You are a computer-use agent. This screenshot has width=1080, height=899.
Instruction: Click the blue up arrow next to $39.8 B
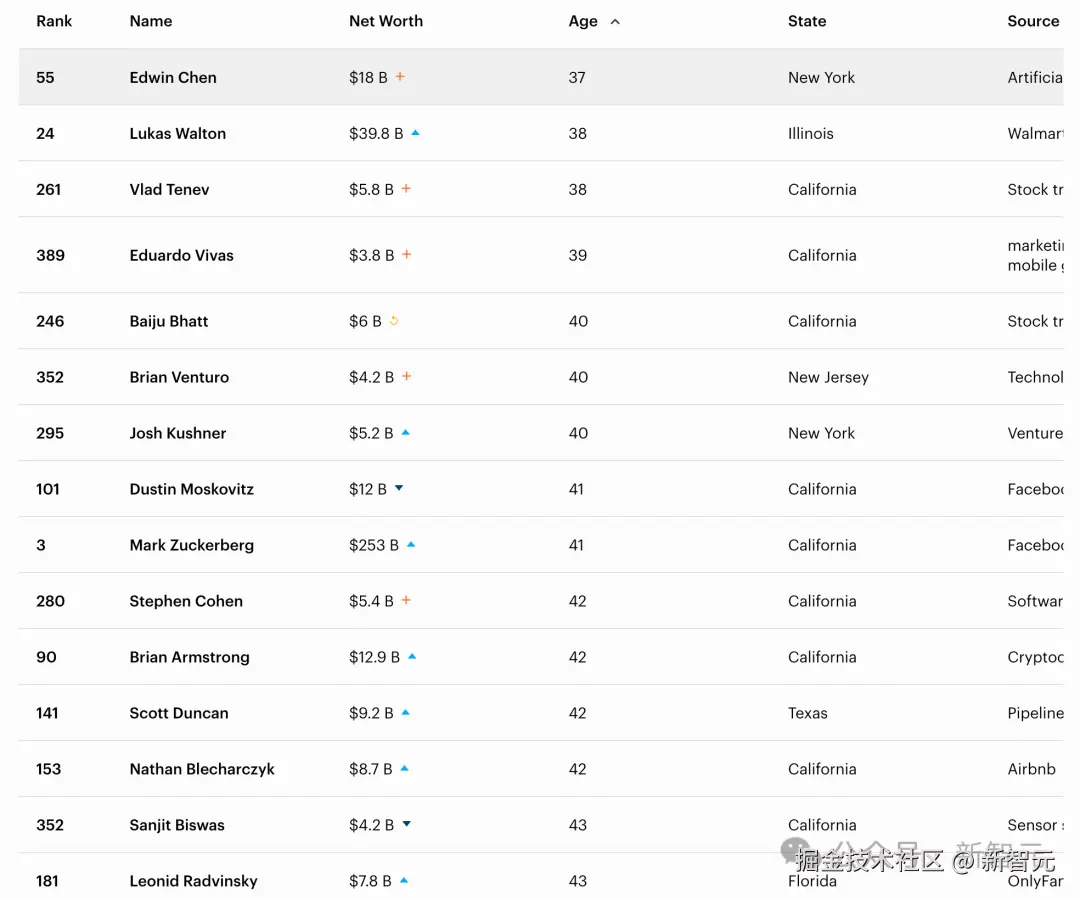[415, 133]
